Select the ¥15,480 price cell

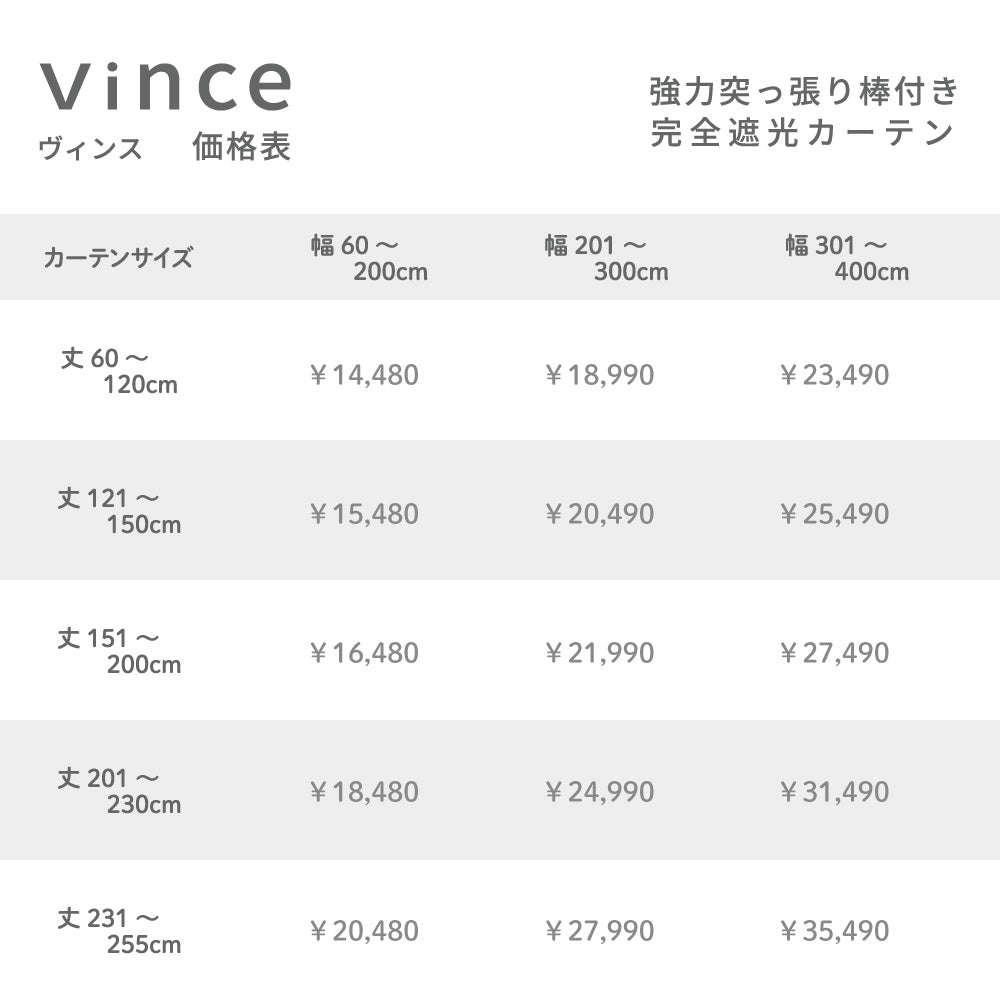tap(364, 514)
